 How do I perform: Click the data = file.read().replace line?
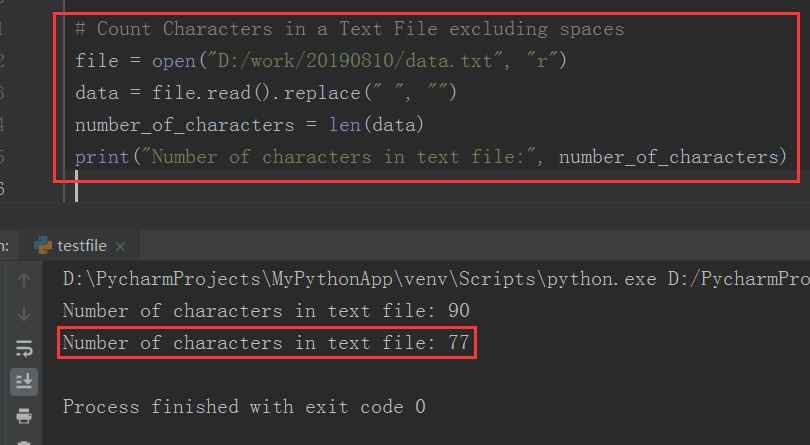[x=266, y=93]
